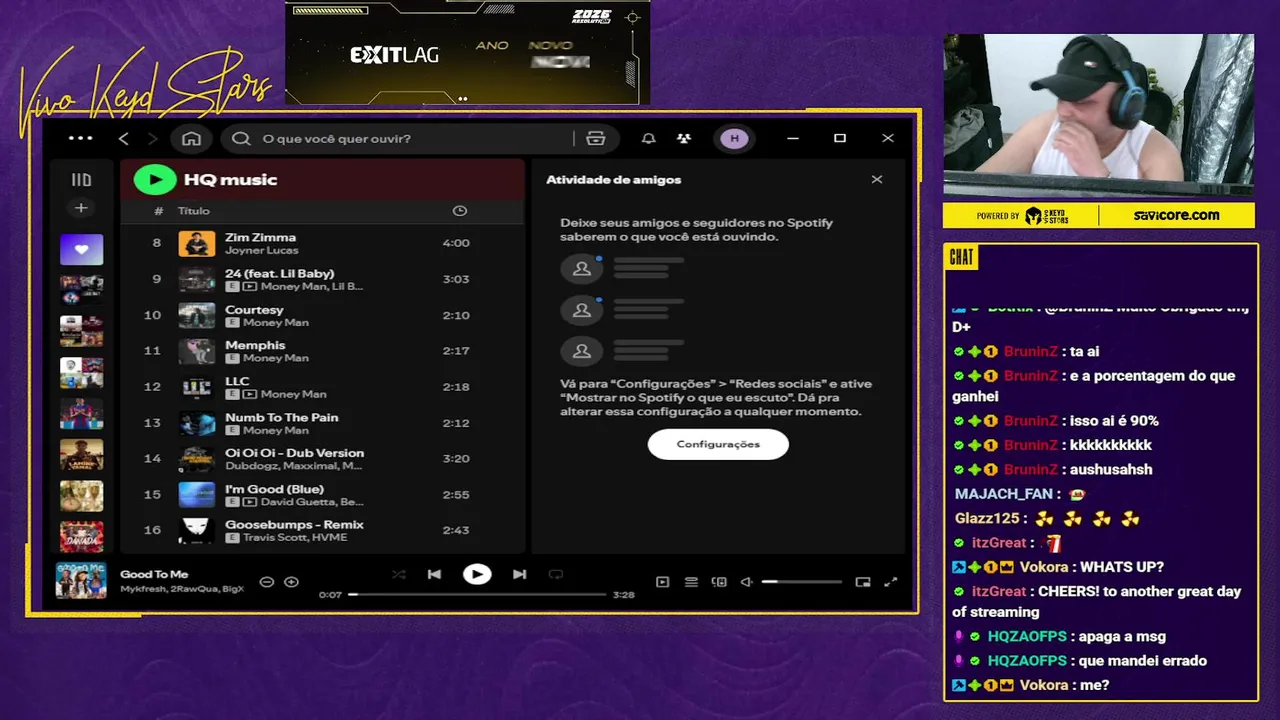Screen dimensions: 1280x720
Task: Click the song progress bar
Action: (x=477, y=594)
